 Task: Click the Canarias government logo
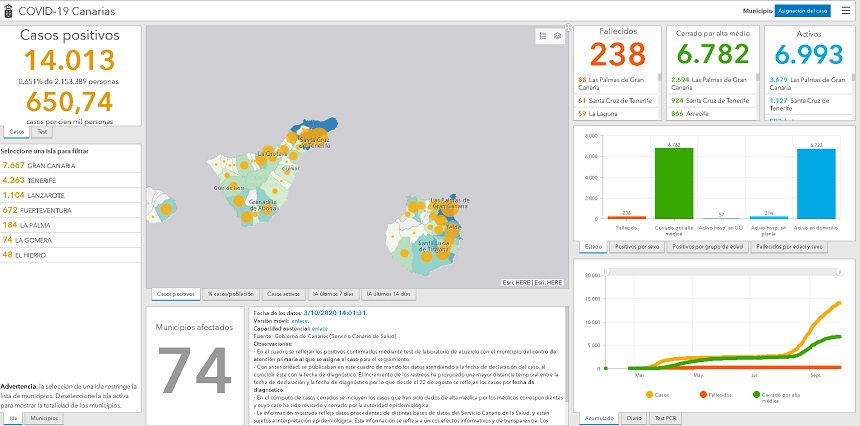click(9, 11)
